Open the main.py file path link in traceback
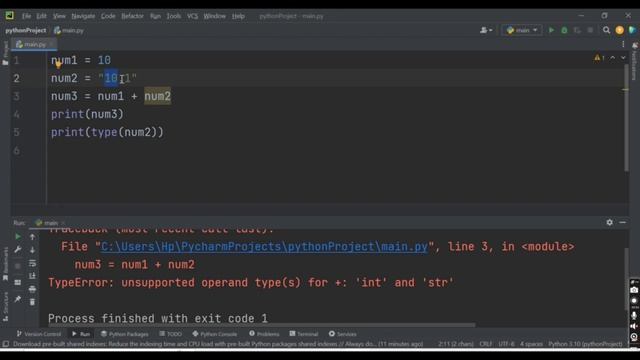Image resolution: width=640 pixels, height=360 pixels. [264, 247]
